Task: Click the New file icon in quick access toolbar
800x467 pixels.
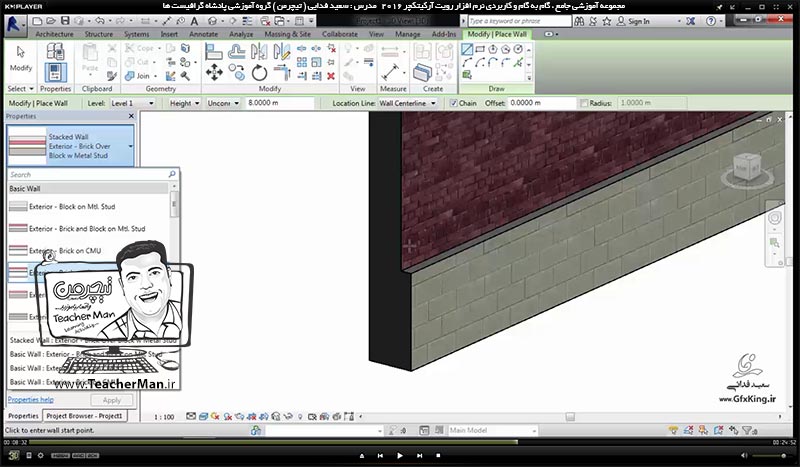Action: coord(37,21)
